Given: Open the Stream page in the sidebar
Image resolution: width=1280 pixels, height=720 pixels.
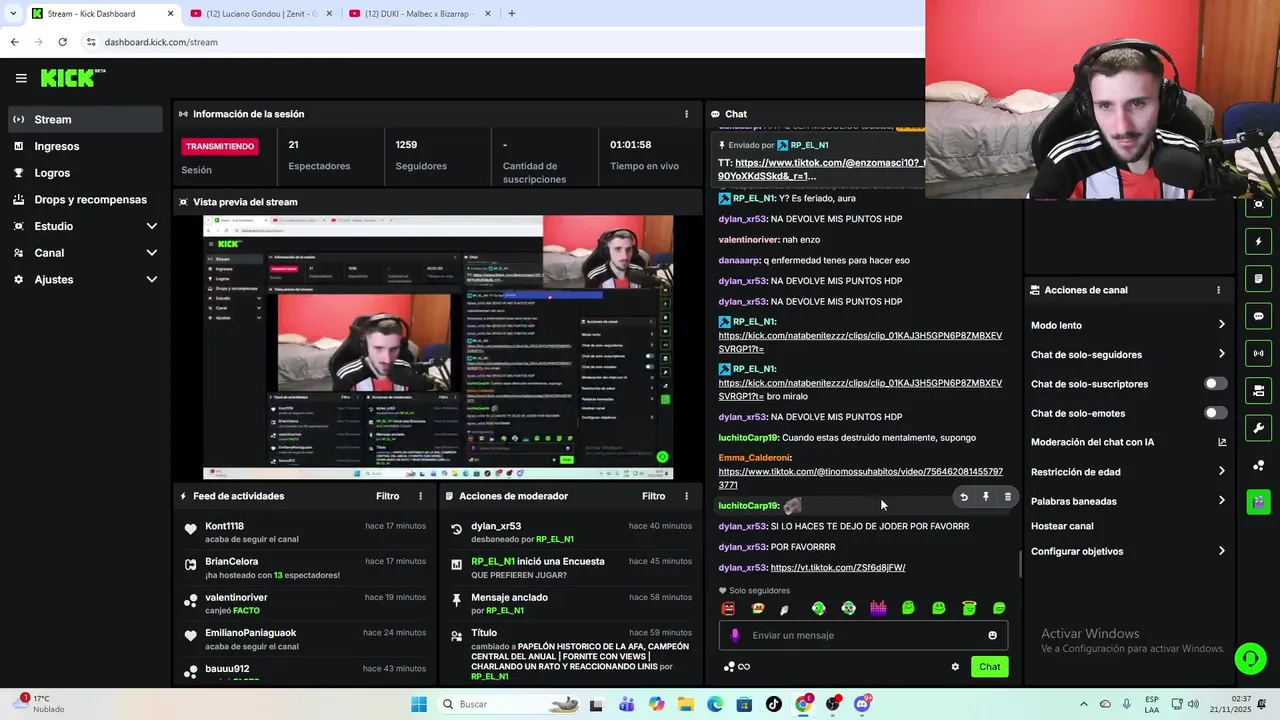Looking at the screenshot, I should point(84,119).
